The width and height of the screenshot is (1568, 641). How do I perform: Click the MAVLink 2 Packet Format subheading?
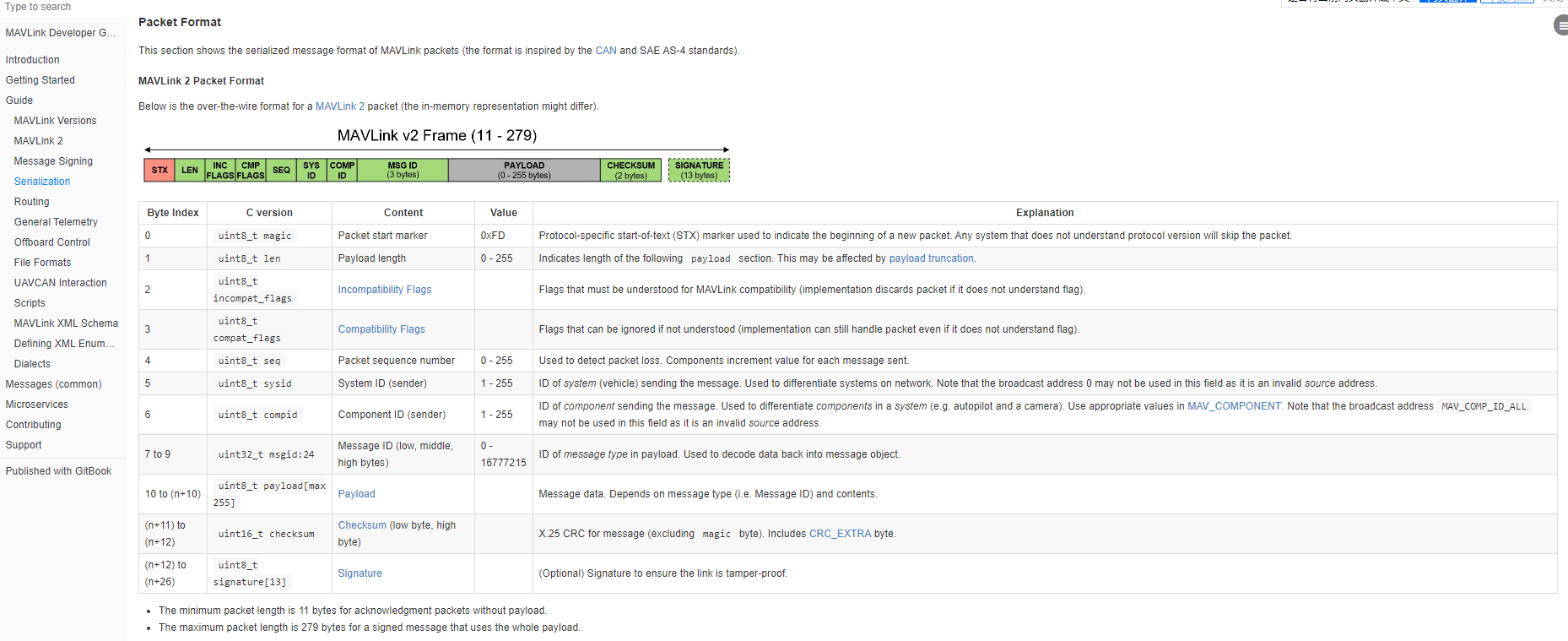(x=201, y=81)
